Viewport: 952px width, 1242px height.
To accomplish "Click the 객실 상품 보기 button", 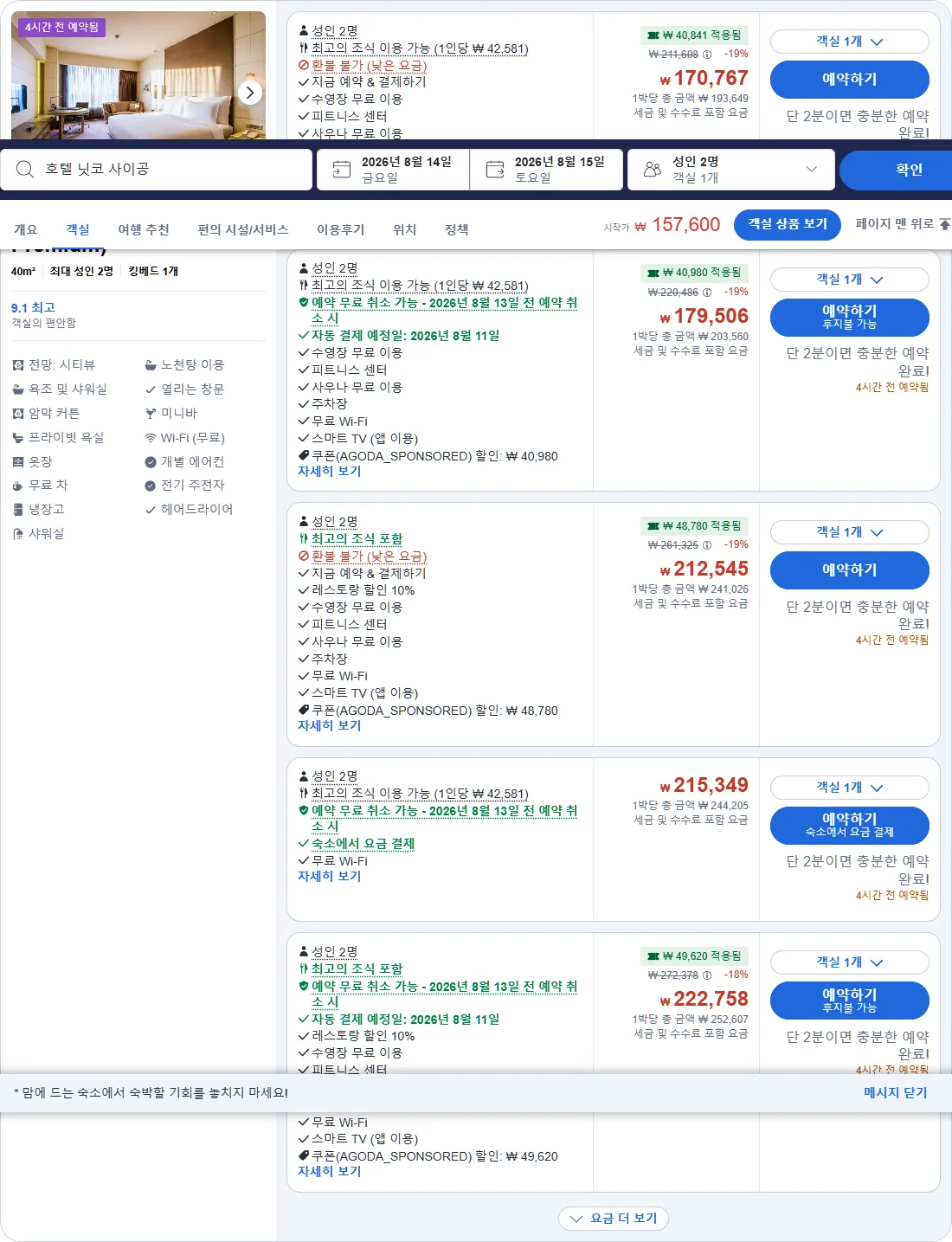I will coord(788,224).
